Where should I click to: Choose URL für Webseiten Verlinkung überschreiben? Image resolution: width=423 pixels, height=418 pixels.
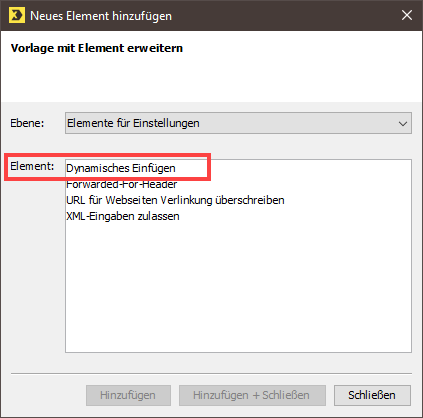coord(175,200)
